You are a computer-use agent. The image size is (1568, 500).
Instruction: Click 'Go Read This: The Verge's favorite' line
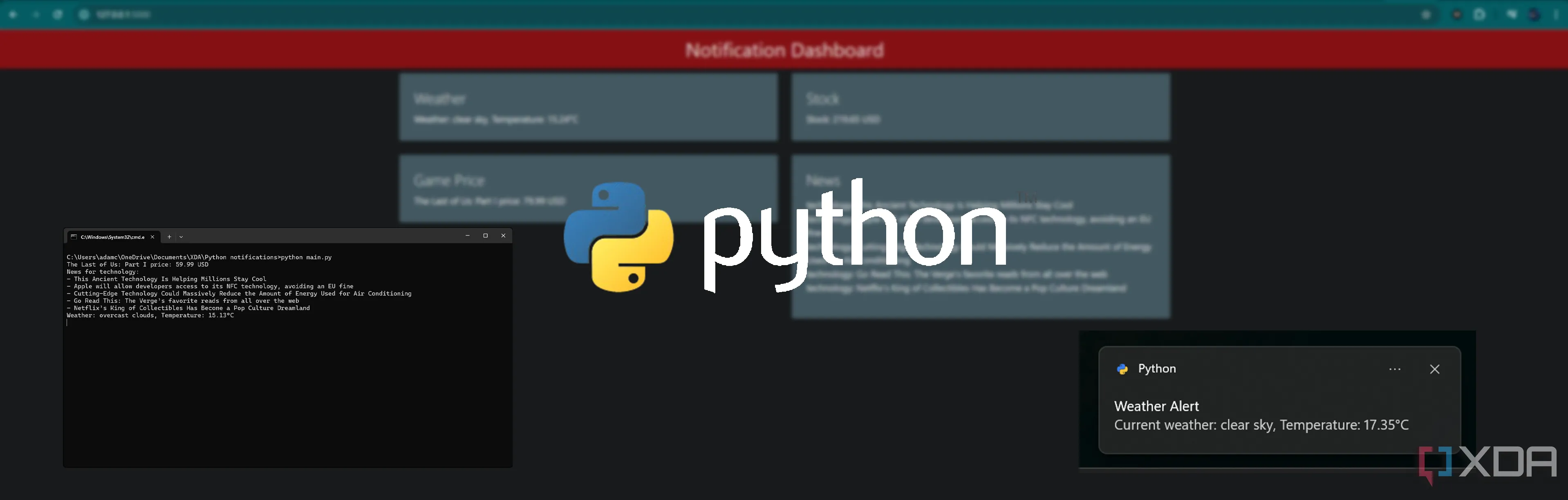[x=183, y=301]
